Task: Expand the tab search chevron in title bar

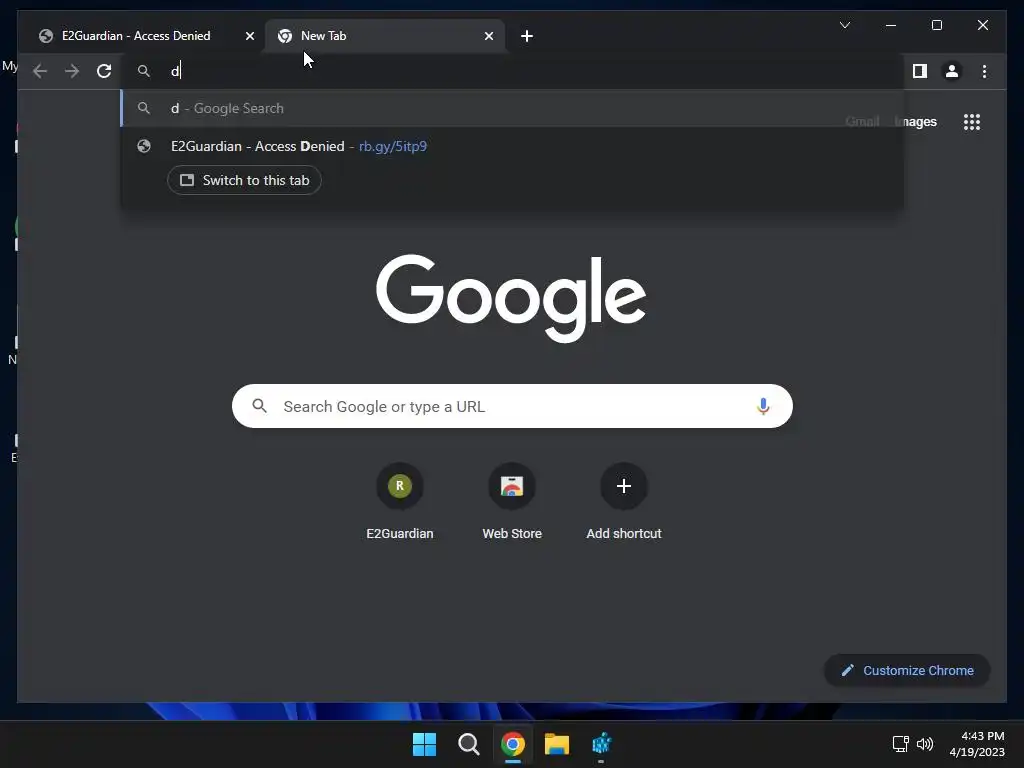Action: point(844,25)
